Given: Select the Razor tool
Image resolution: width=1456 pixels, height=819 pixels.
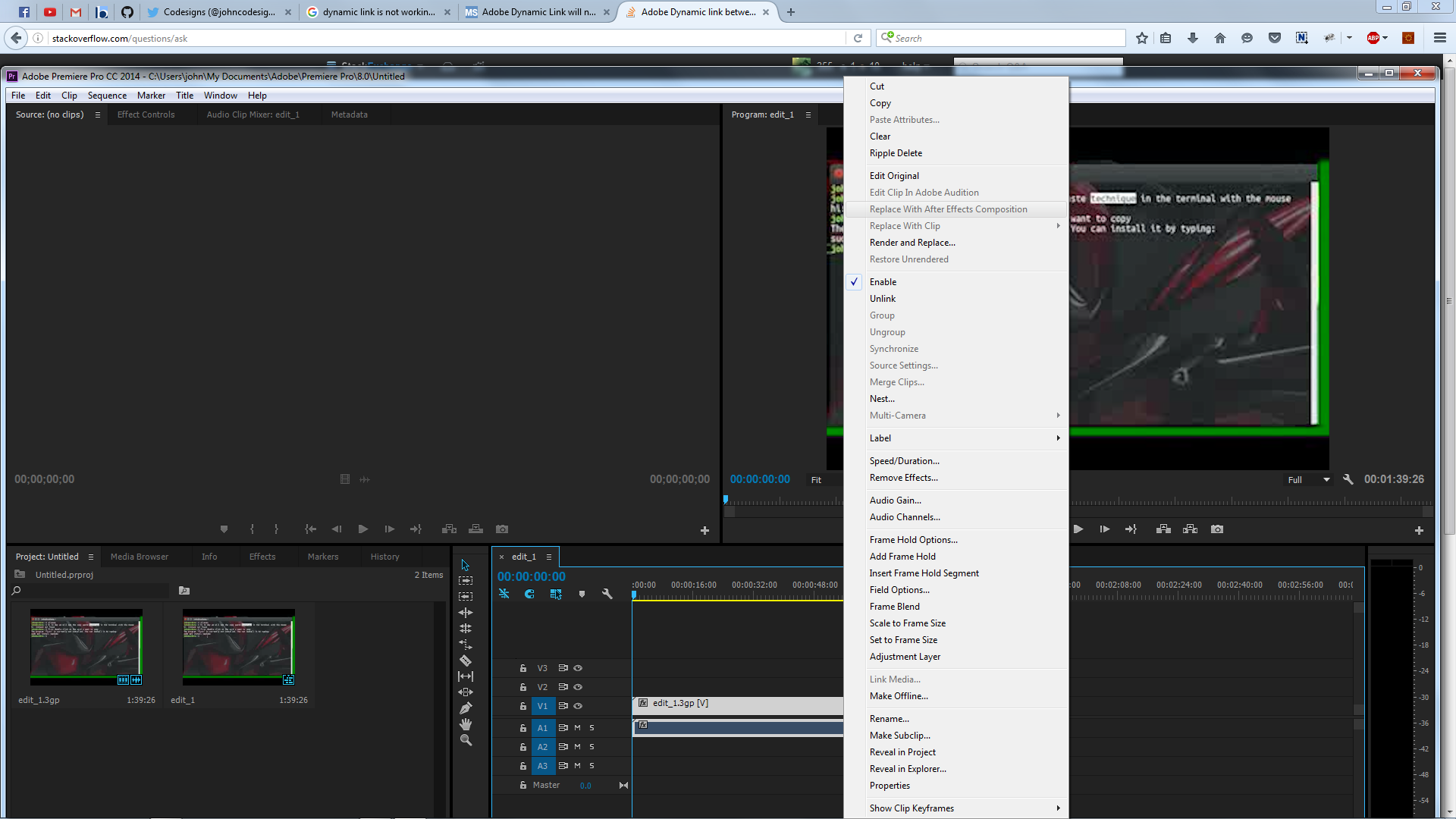Looking at the screenshot, I should (x=466, y=661).
